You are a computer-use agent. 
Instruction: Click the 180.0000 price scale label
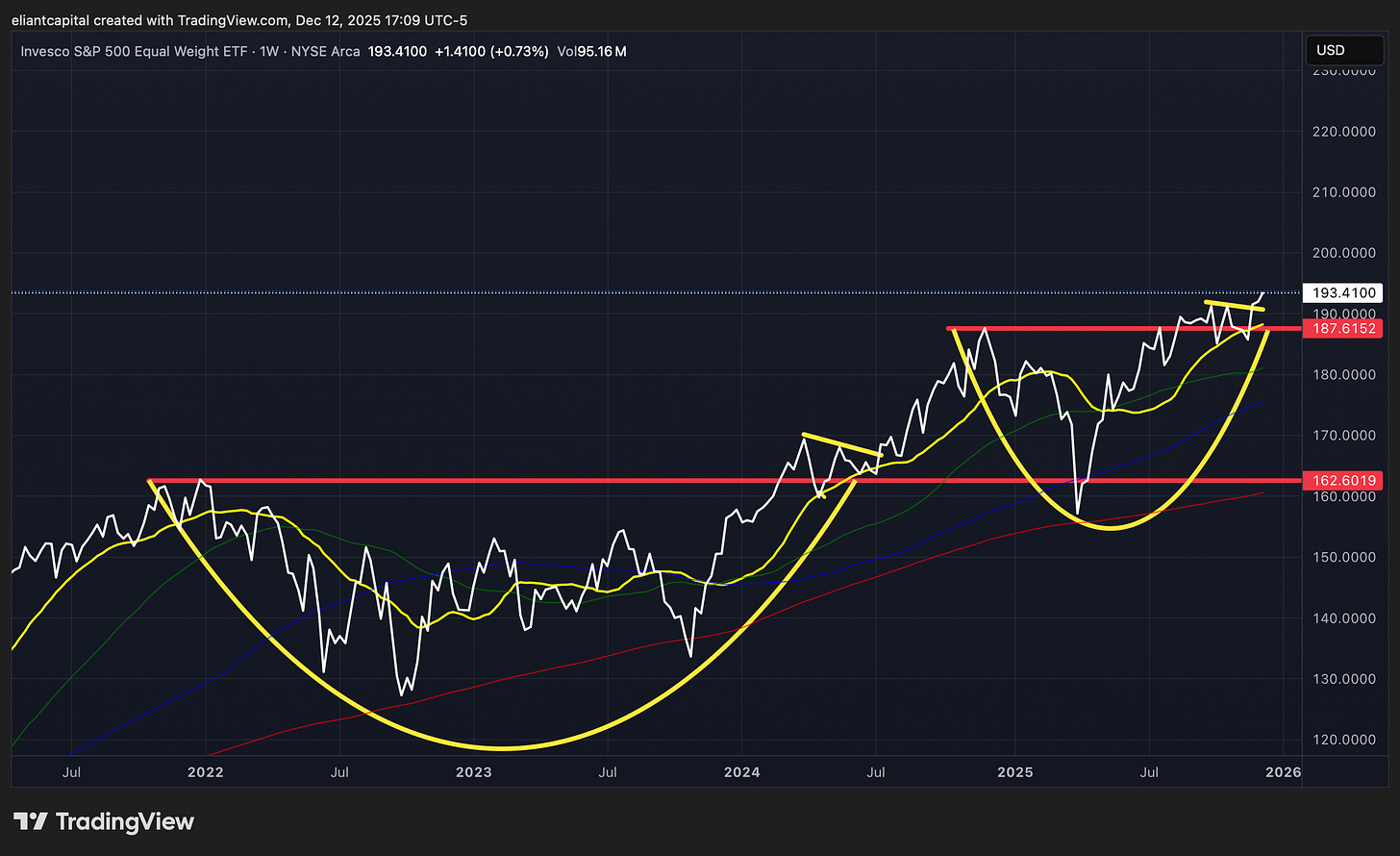pos(1344,374)
